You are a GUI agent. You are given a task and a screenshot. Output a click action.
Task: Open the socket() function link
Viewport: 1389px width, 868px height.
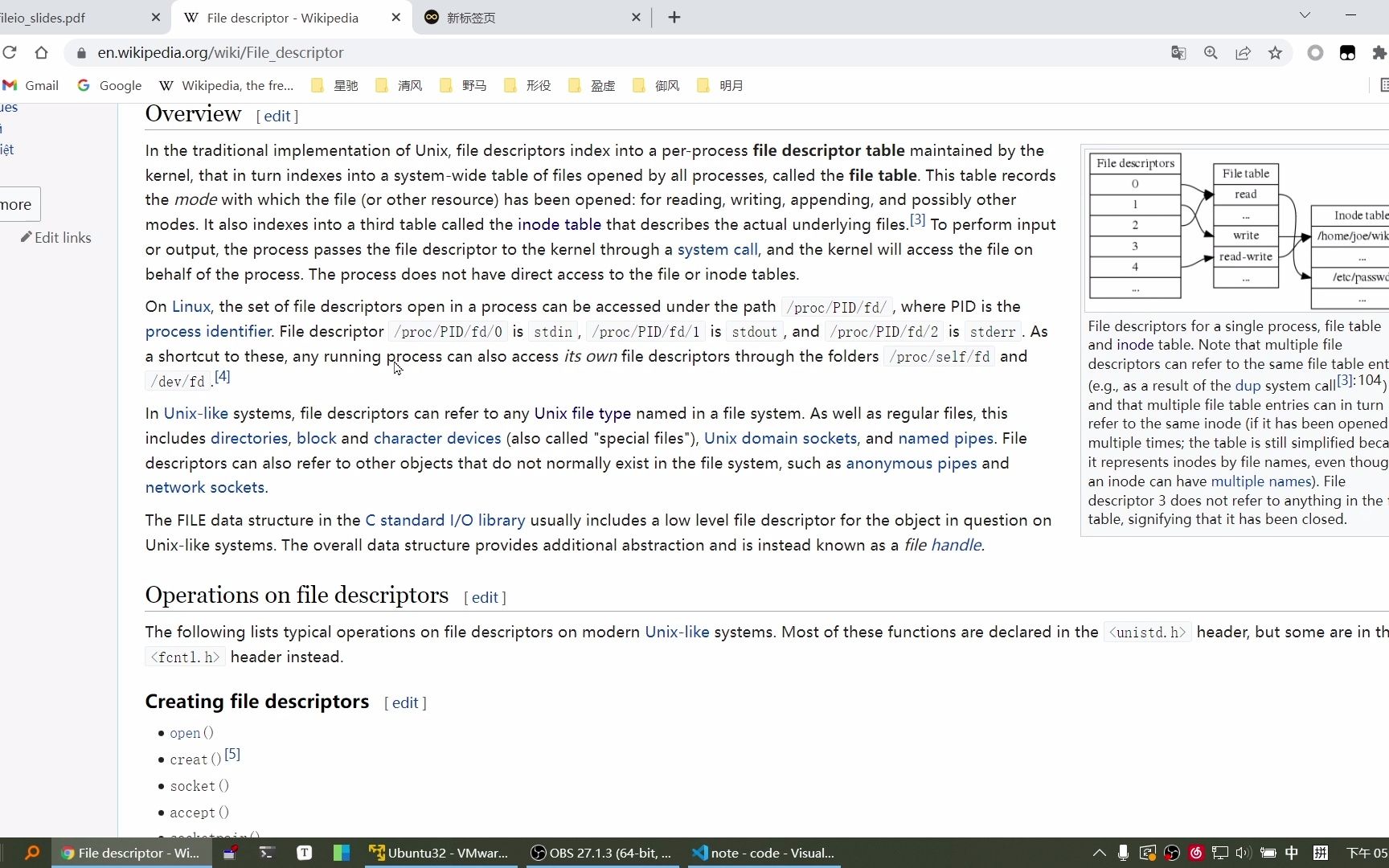(199, 786)
